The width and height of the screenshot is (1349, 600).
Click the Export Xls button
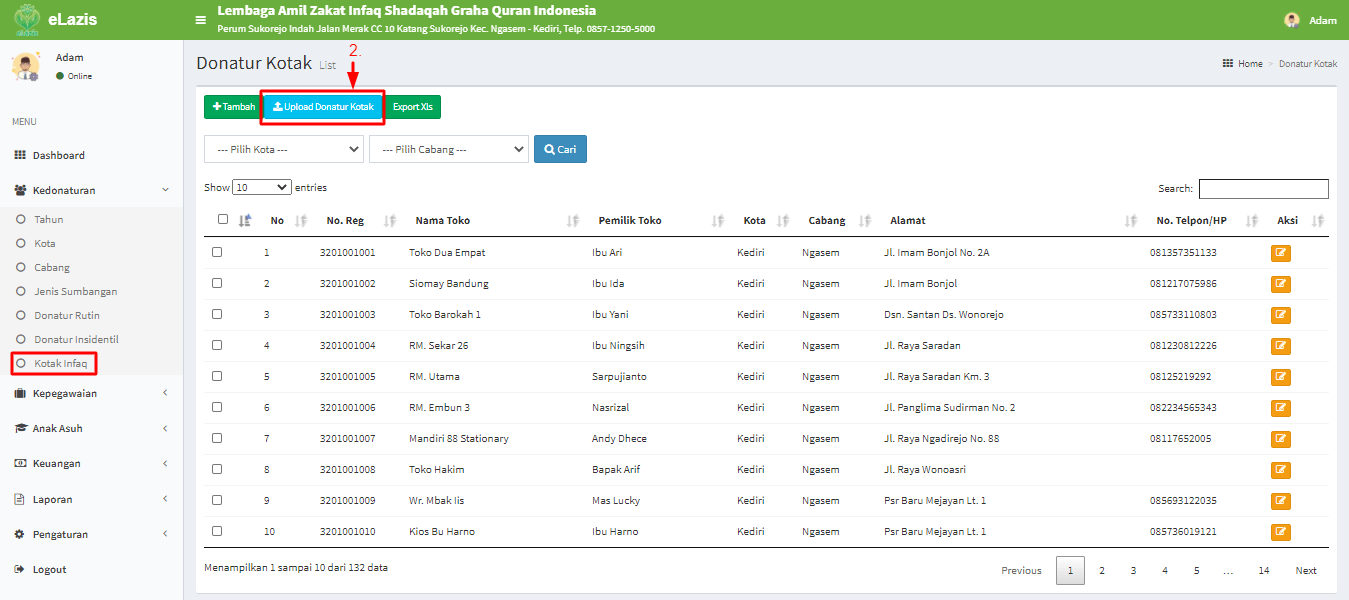point(413,106)
